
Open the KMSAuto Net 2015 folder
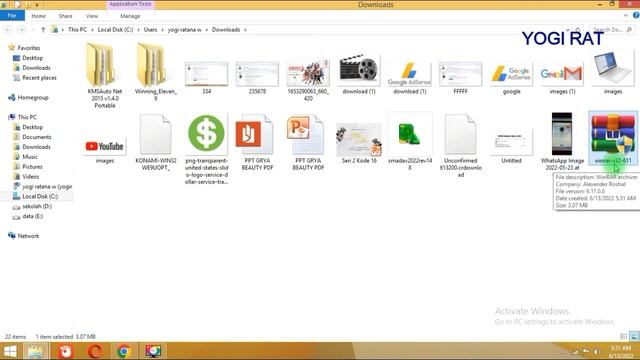[x=104, y=76]
